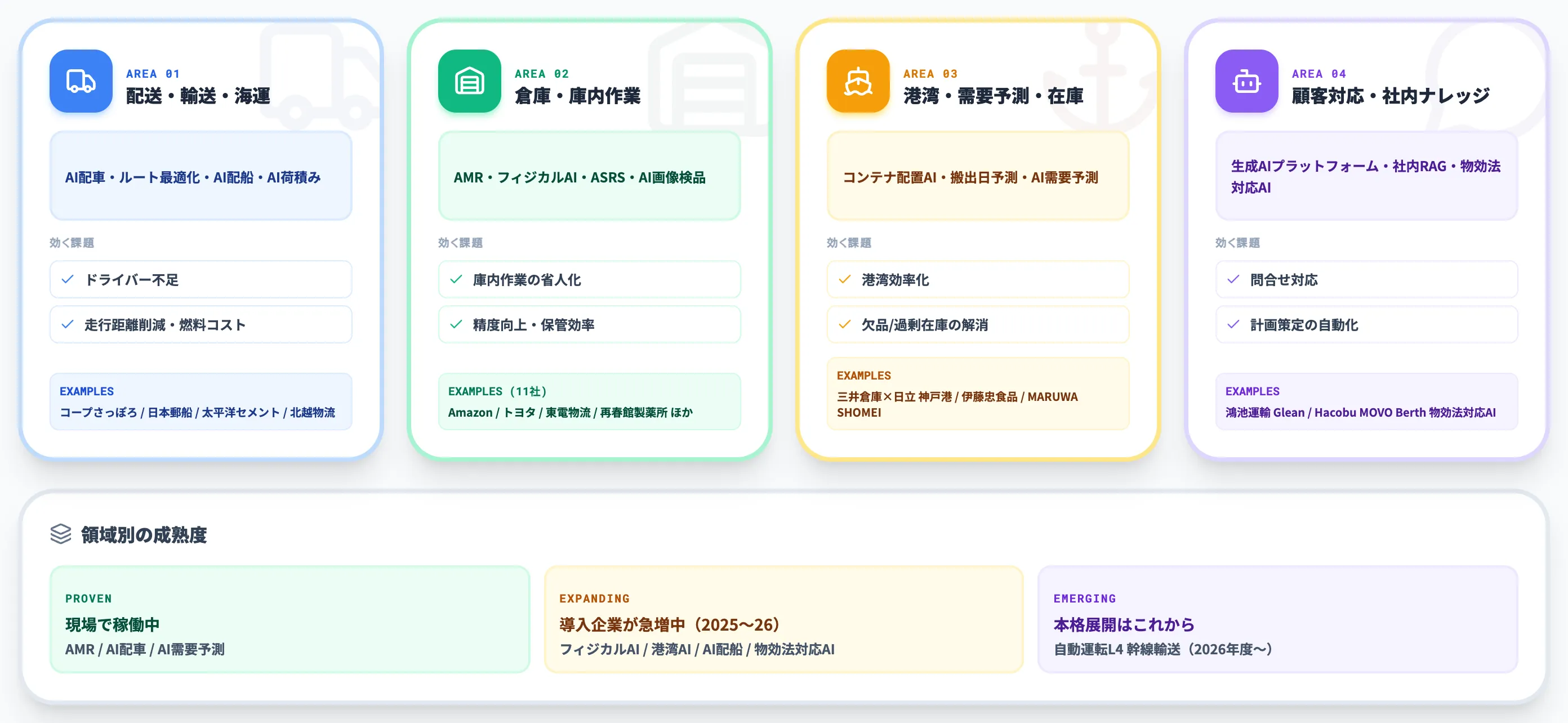Click the checkmark next to 庫内作業の省人化
The image size is (1568, 723).
tap(456, 279)
